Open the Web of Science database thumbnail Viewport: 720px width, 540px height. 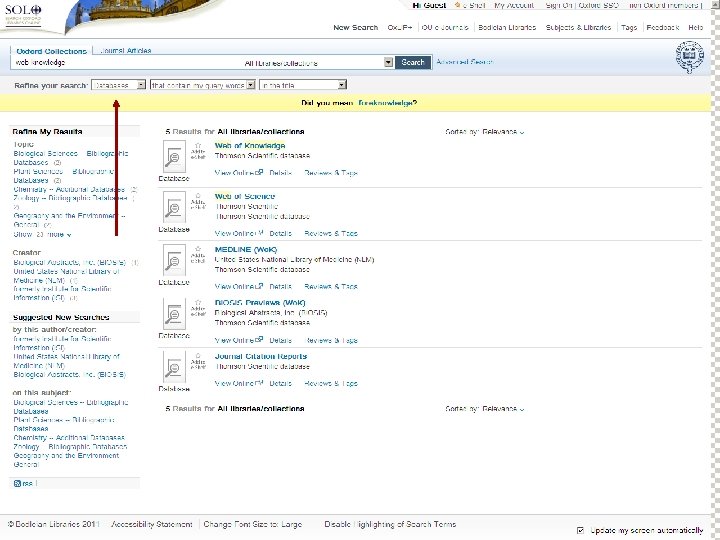pos(174,208)
